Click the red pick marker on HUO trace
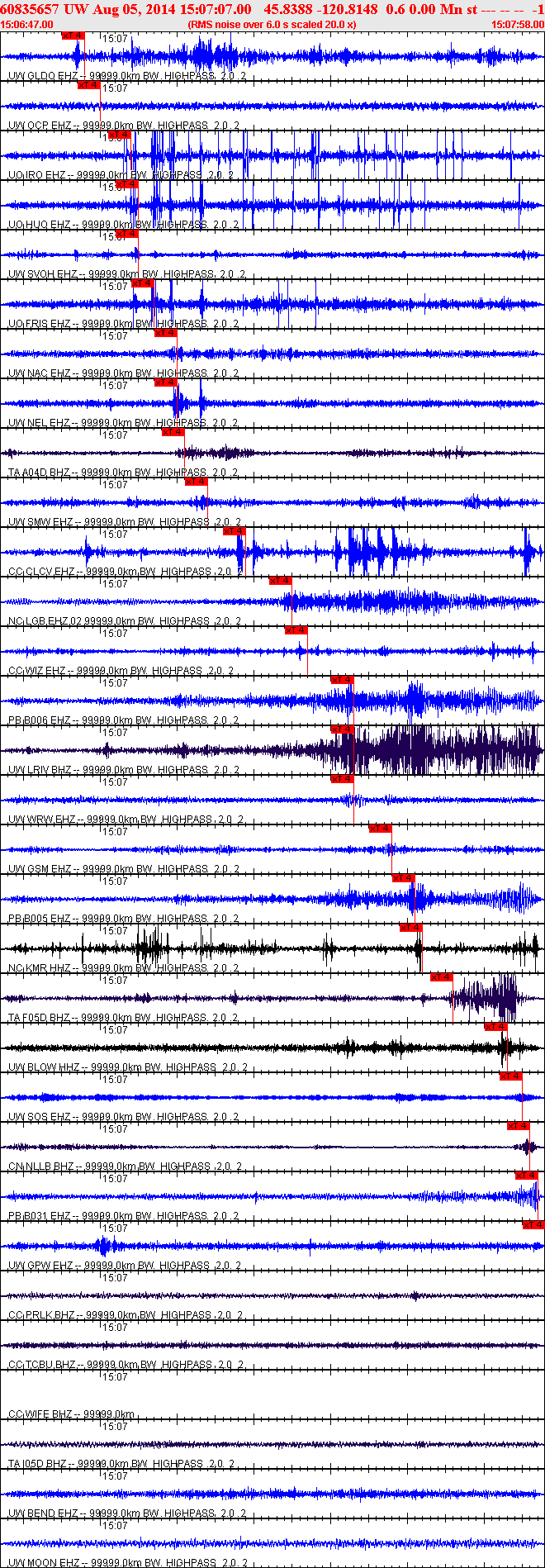This screenshot has height=1568, width=545. click(x=127, y=184)
